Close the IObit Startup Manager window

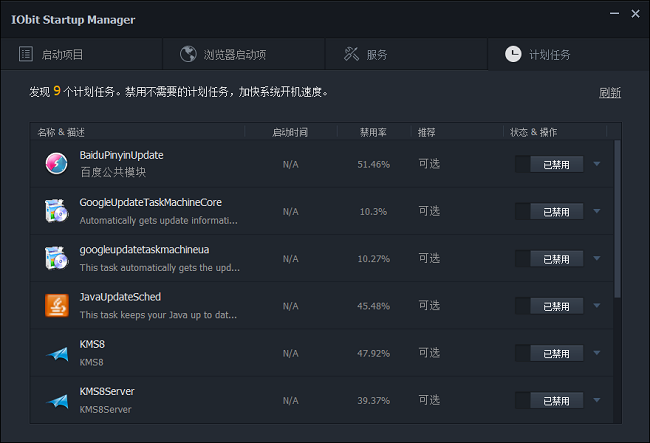(x=635, y=14)
